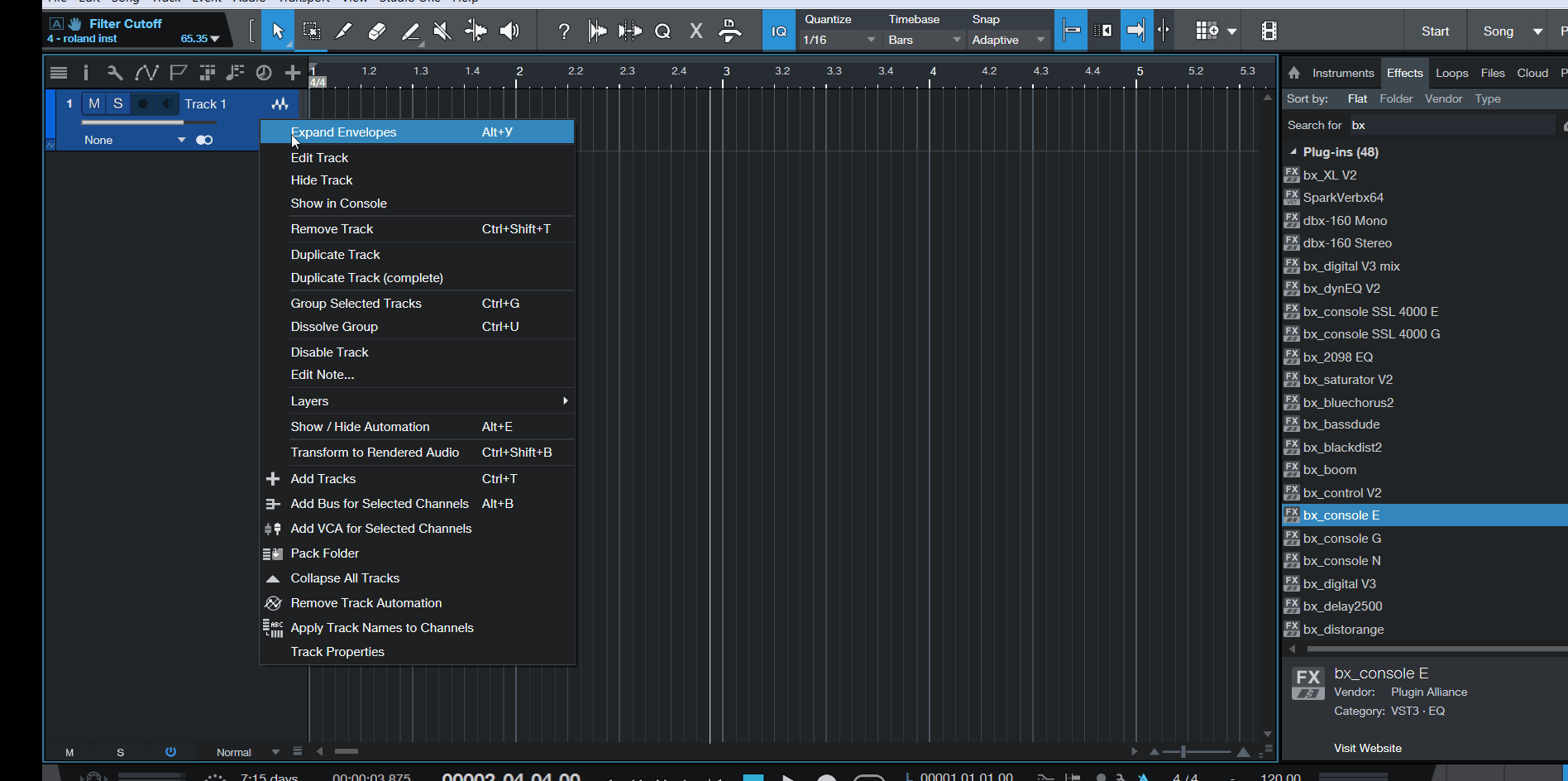Click the browser search field

click(1451, 125)
